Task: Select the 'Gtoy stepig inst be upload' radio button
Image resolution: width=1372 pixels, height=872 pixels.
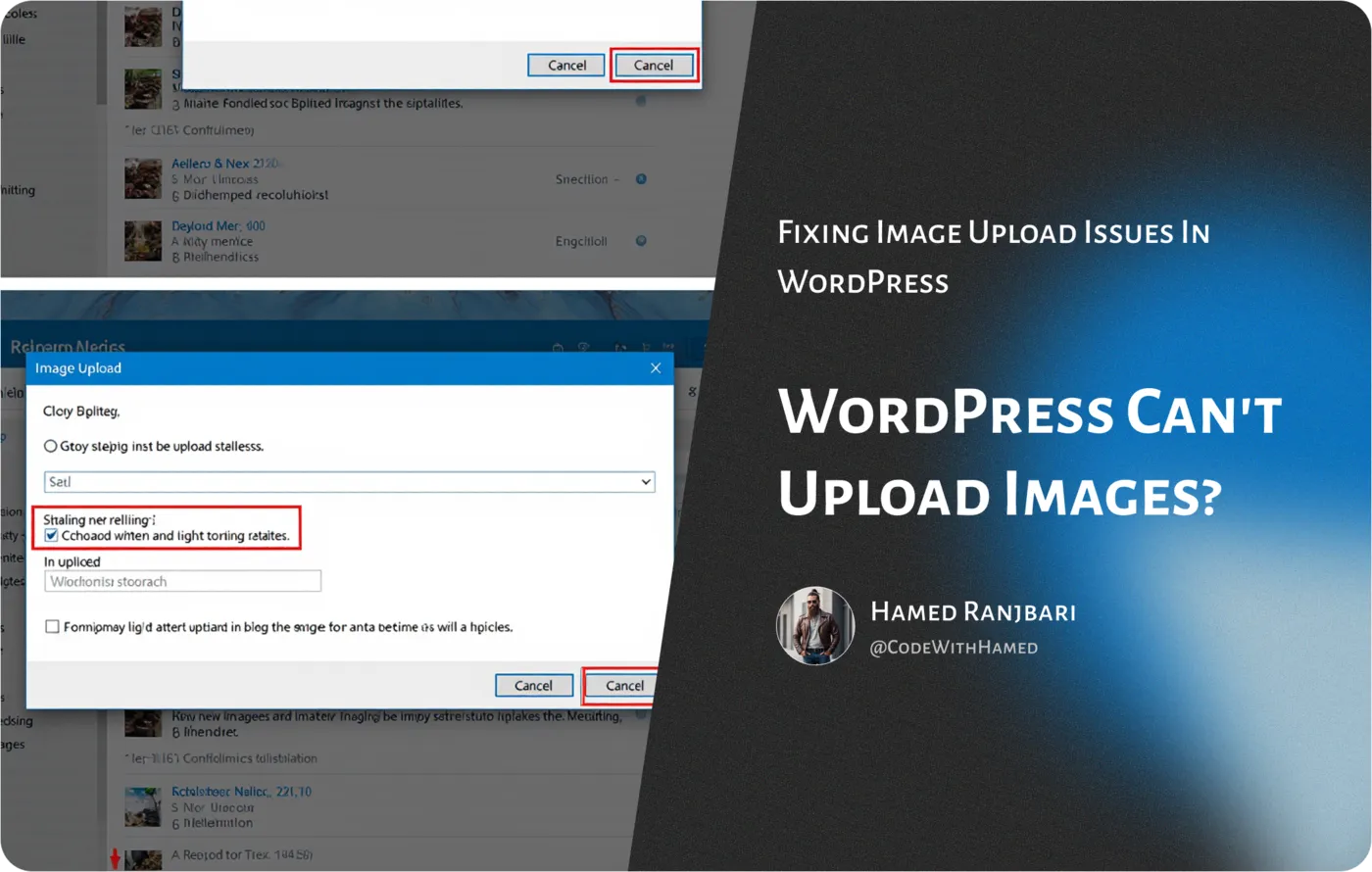Action: (51, 446)
